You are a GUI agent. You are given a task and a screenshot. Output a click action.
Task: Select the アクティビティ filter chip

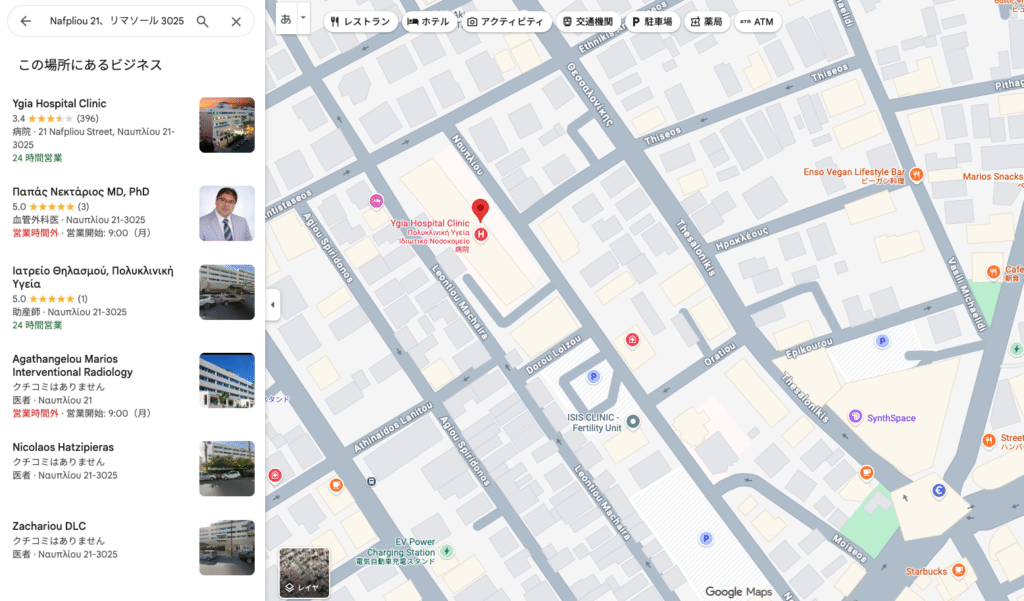point(506,22)
